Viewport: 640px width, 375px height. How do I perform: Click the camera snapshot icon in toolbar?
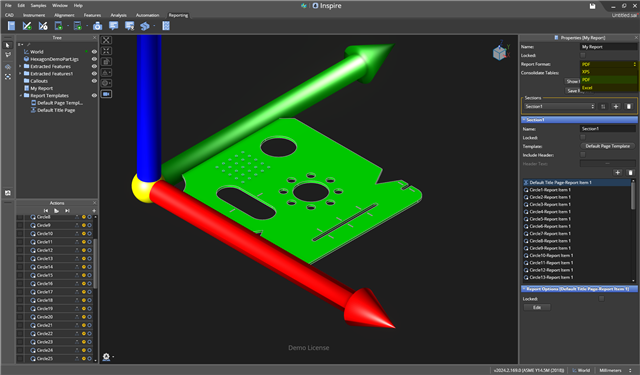[x=97, y=26]
